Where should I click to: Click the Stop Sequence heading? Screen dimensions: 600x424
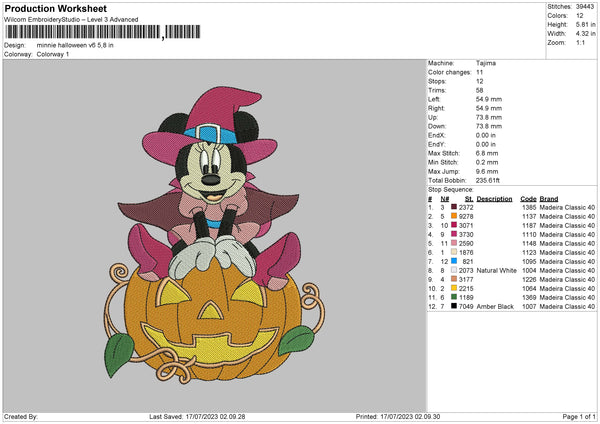click(x=450, y=188)
